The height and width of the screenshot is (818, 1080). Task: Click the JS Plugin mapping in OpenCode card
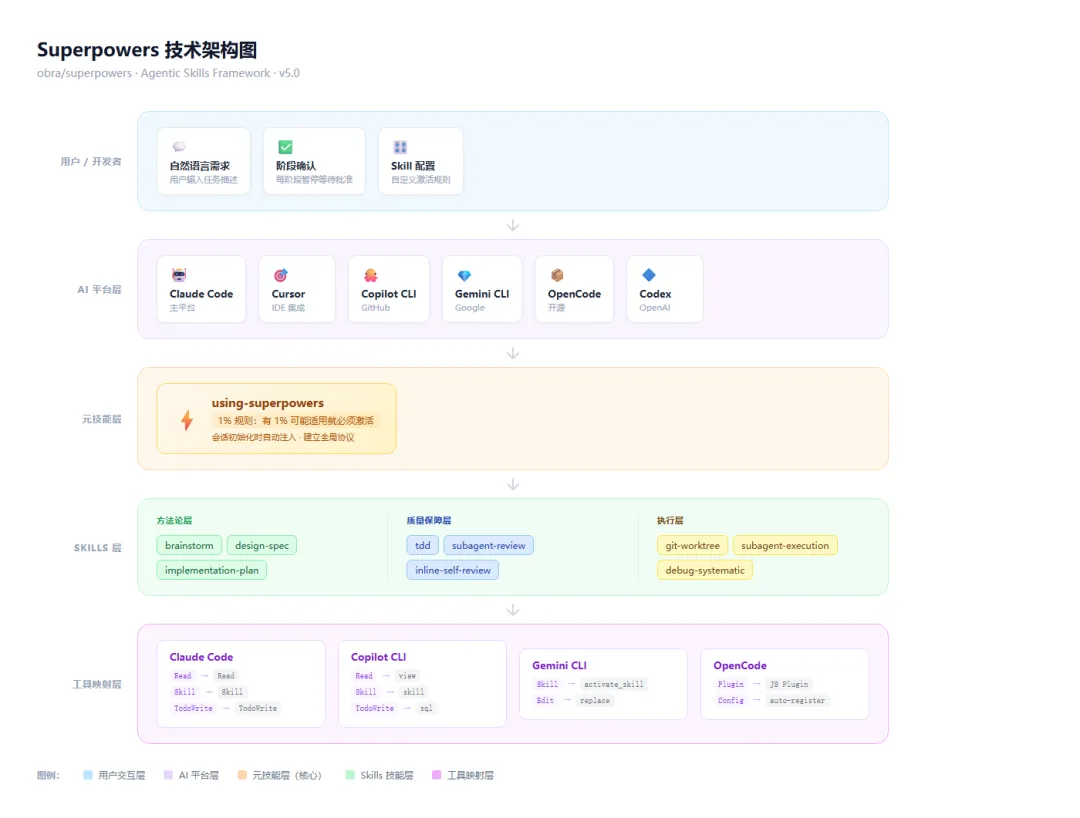pos(789,684)
